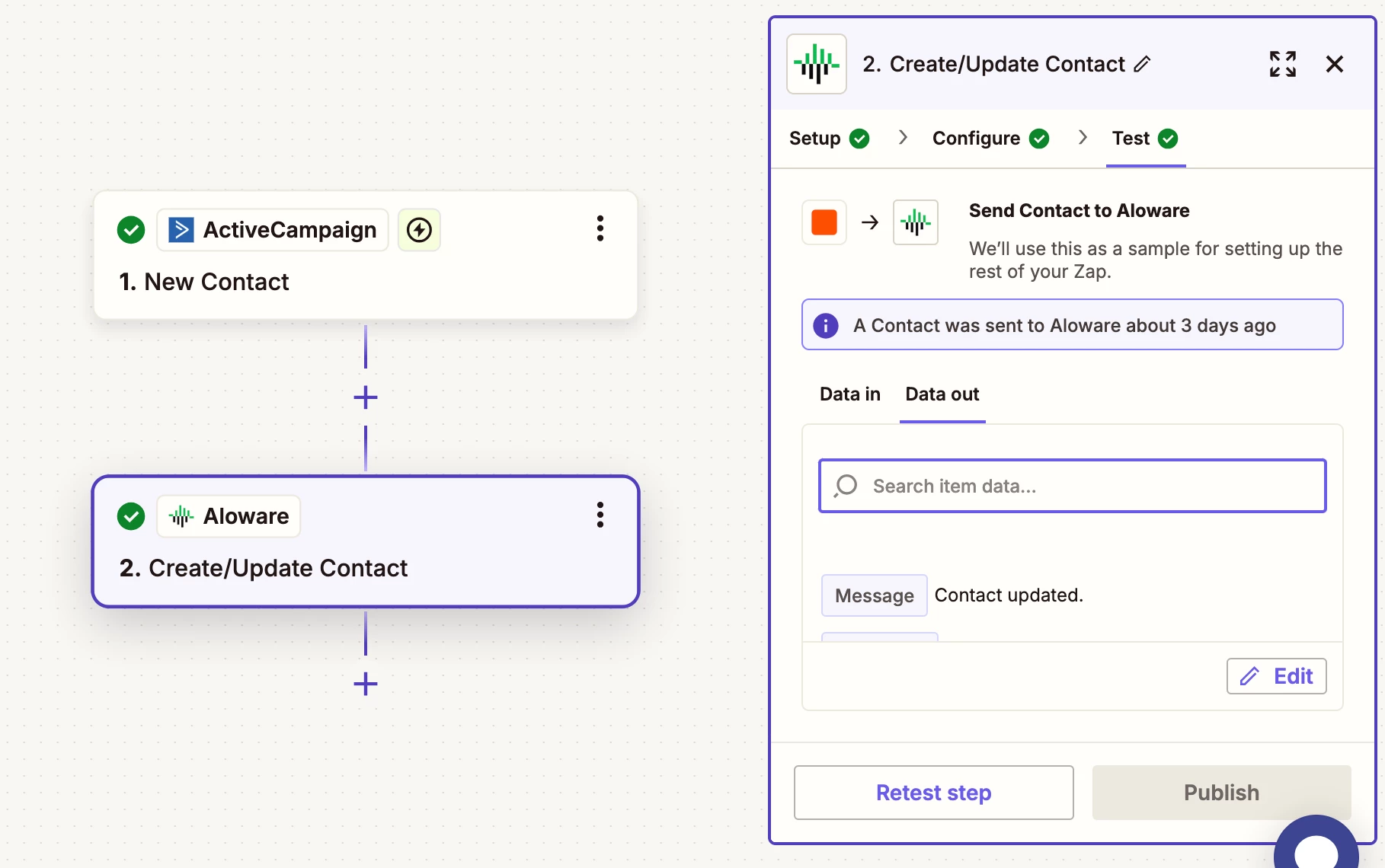The image size is (1385, 868).
Task: Switch to Data out tab
Action: point(942,394)
